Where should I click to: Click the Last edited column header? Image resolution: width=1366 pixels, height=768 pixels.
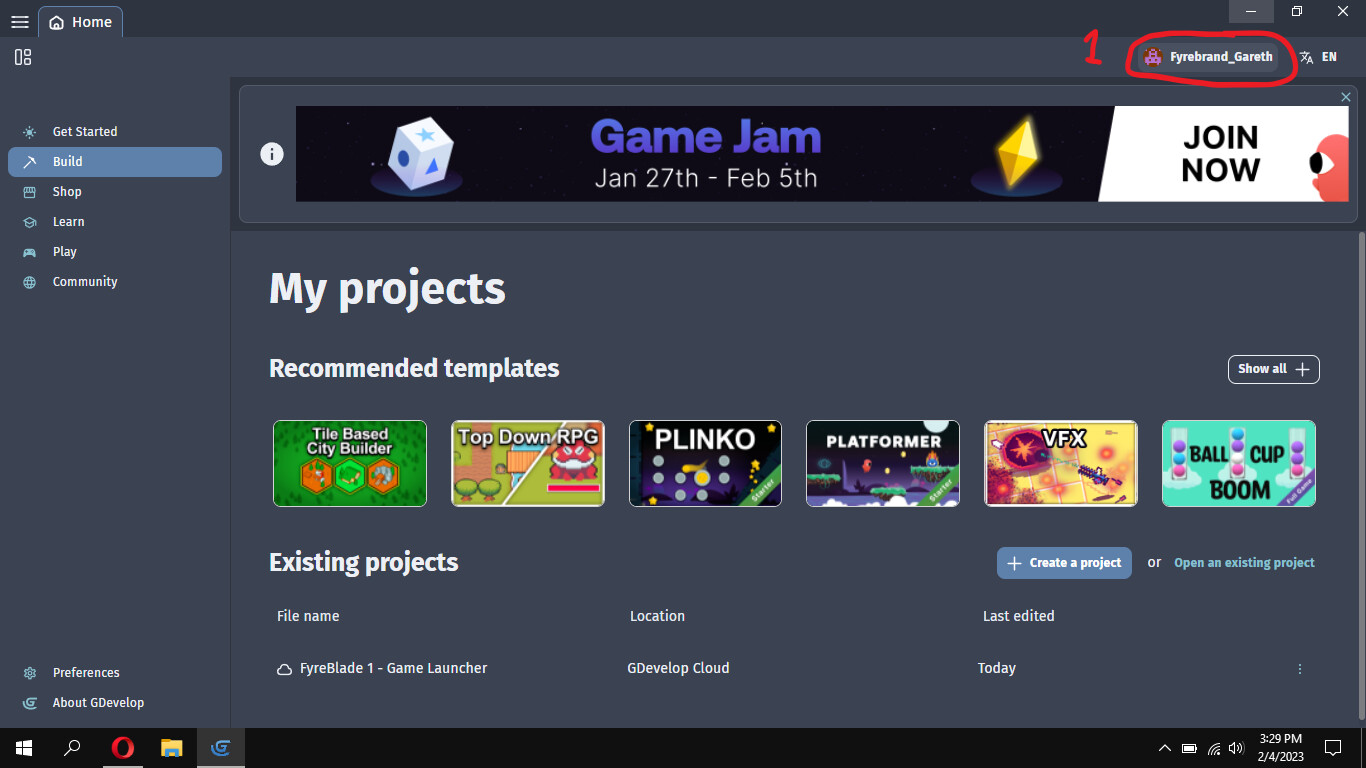click(x=1018, y=616)
